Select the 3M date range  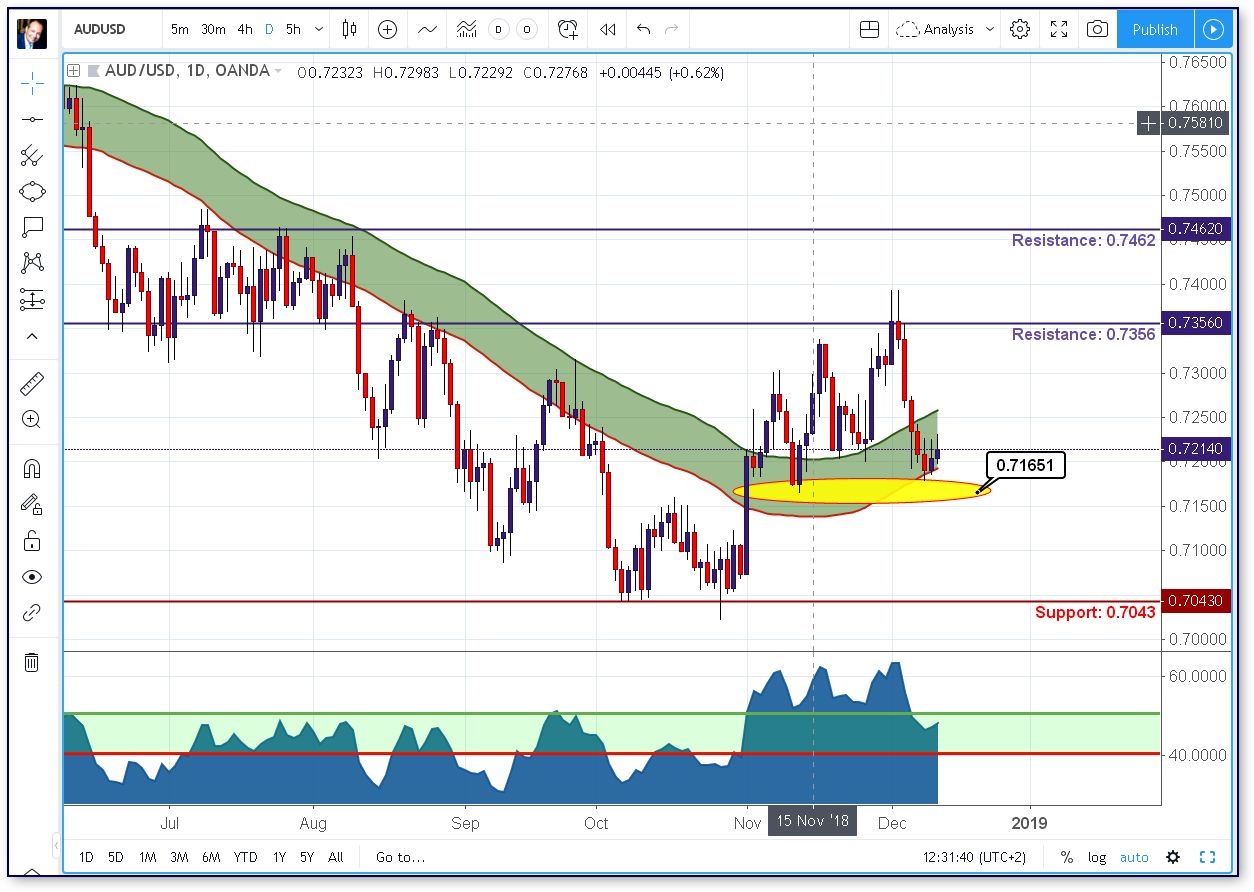click(179, 857)
